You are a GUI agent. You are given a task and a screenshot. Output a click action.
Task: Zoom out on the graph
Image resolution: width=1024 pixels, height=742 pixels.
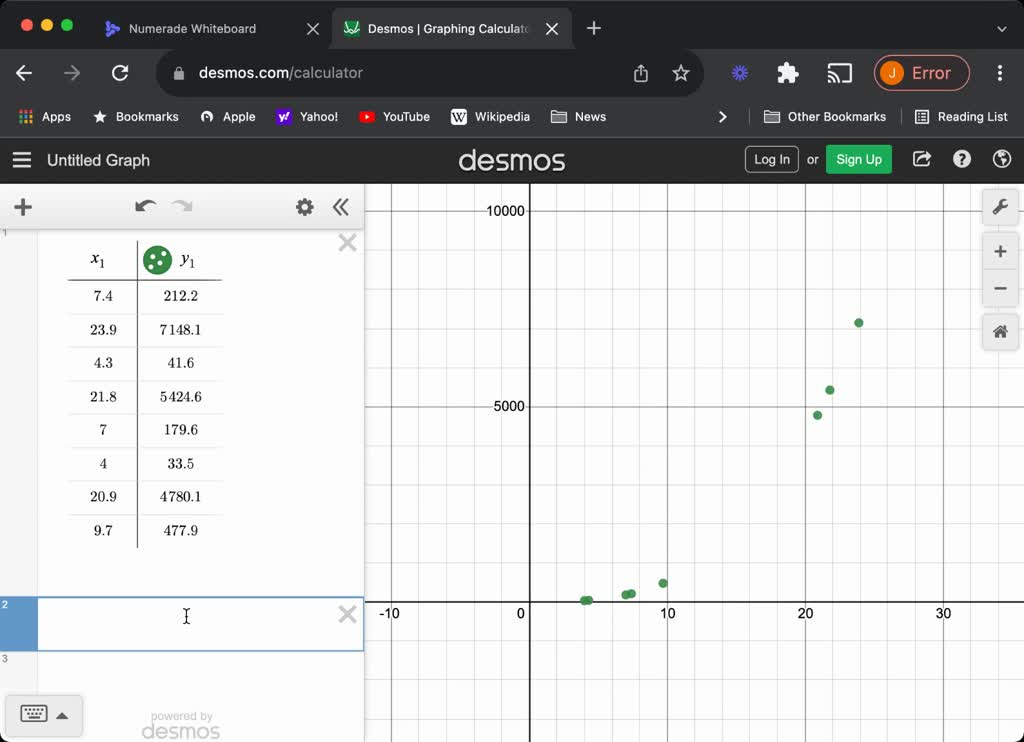[999, 289]
